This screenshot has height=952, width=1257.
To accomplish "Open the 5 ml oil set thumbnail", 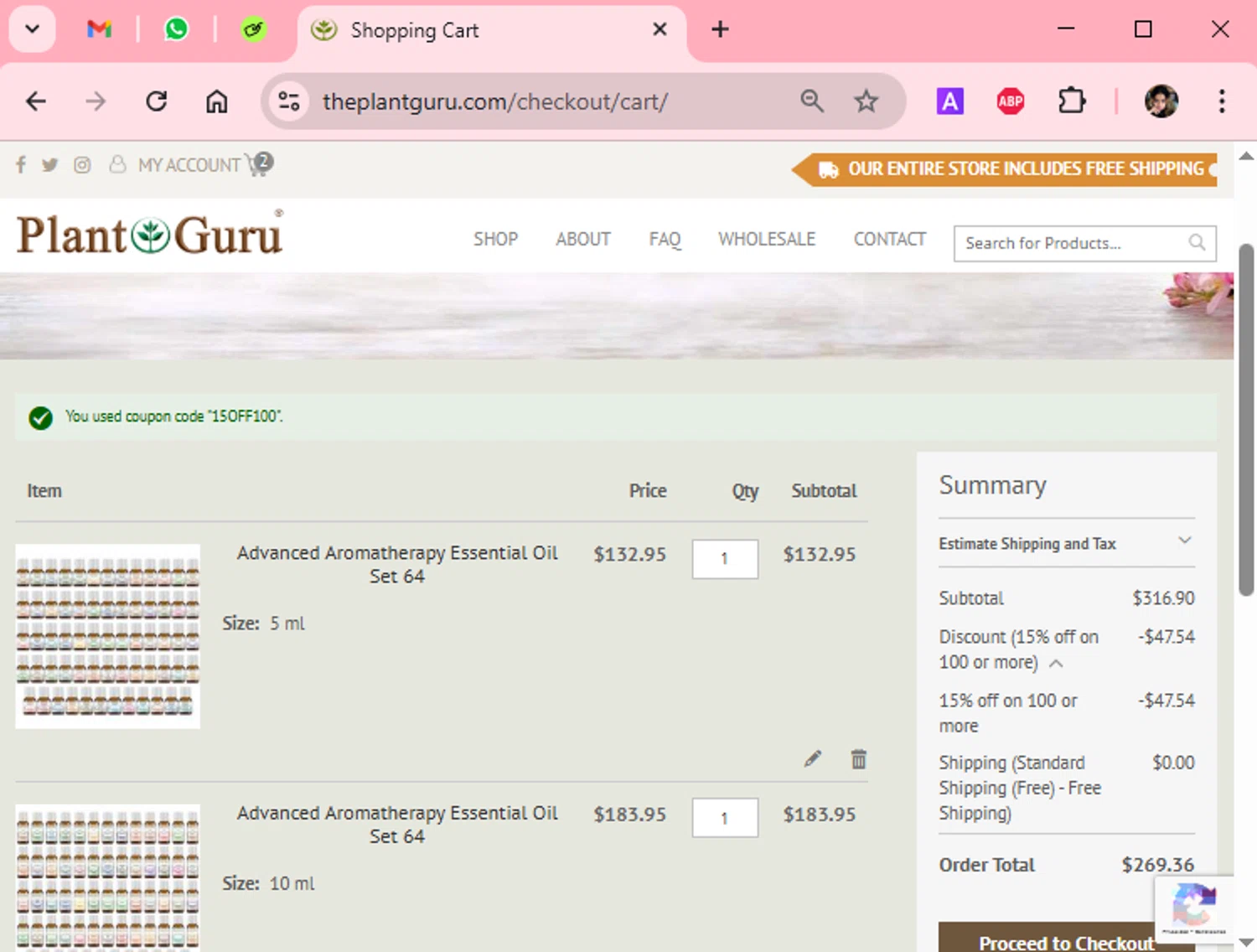I will tap(107, 636).
